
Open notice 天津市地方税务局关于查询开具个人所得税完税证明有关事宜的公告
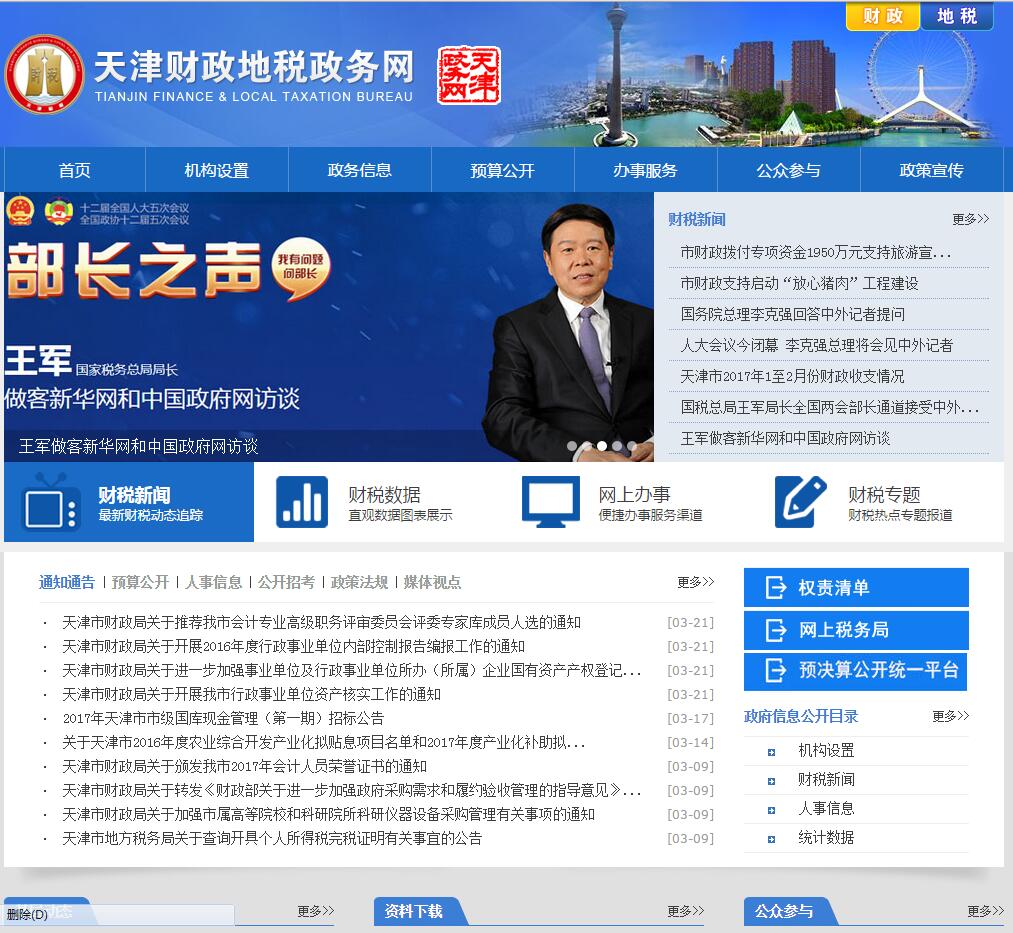[272, 838]
